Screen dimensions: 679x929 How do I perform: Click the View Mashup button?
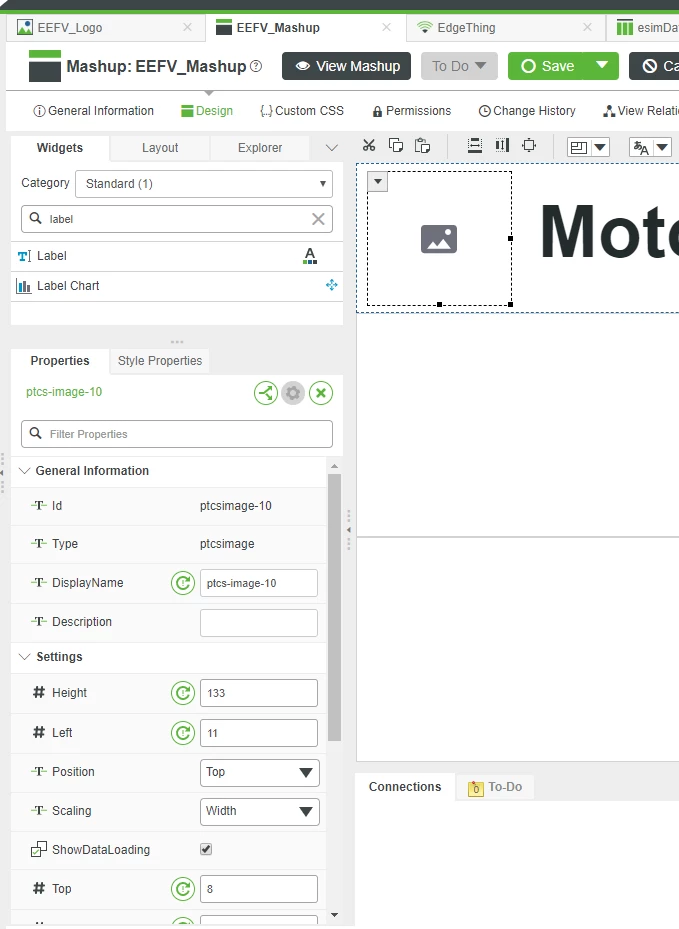[347, 66]
